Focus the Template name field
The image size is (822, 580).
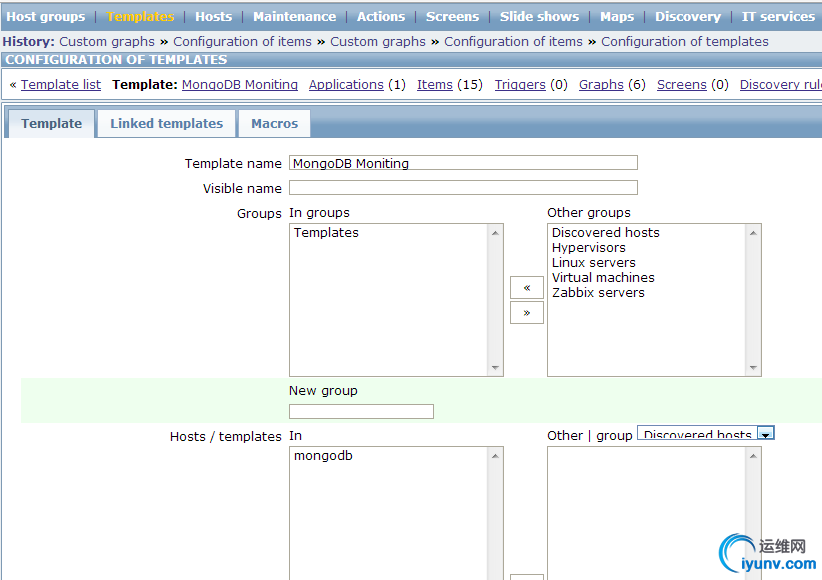click(463, 163)
